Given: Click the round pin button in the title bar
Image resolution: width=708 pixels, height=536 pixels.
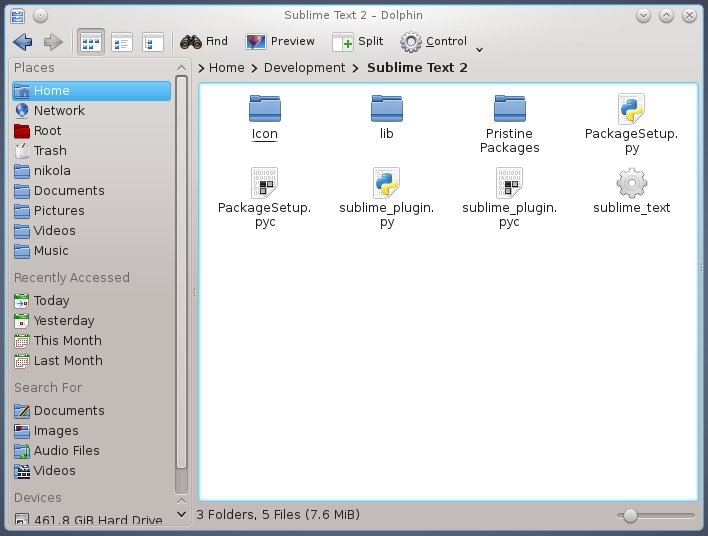Looking at the screenshot, I should 40,16.
